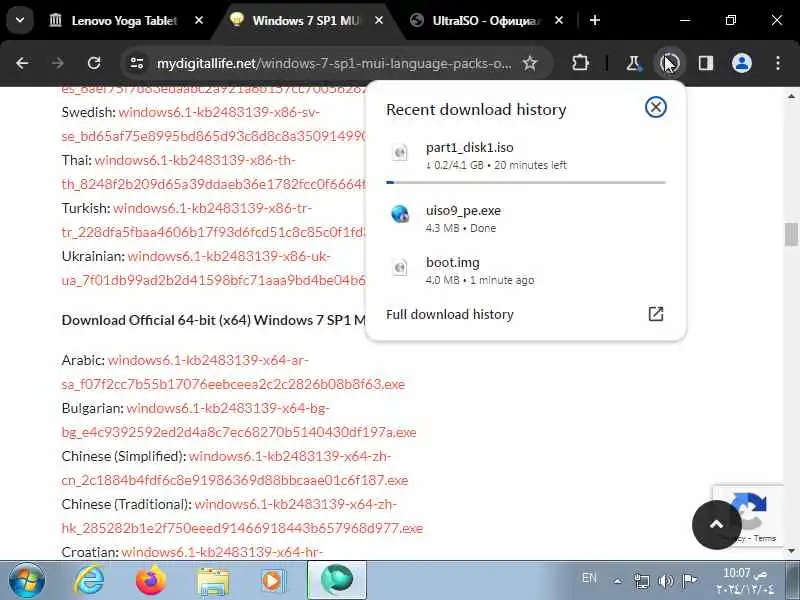Download the Thai x86 language pack link

pyautogui.click(x=214, y=172)
